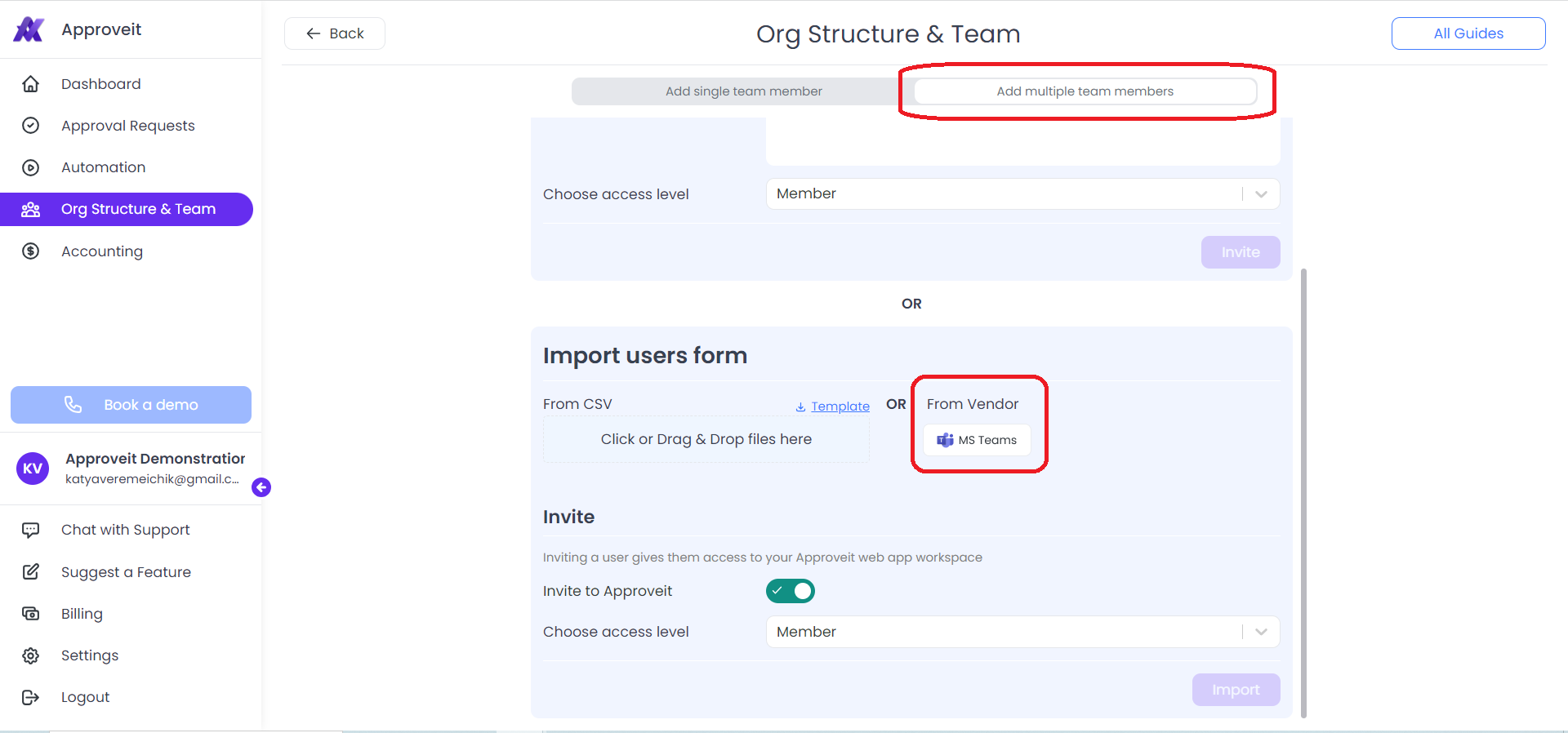Click the phone icon on Book a demo
This screenshot has height=733, width=1568.
click(73, 405)
